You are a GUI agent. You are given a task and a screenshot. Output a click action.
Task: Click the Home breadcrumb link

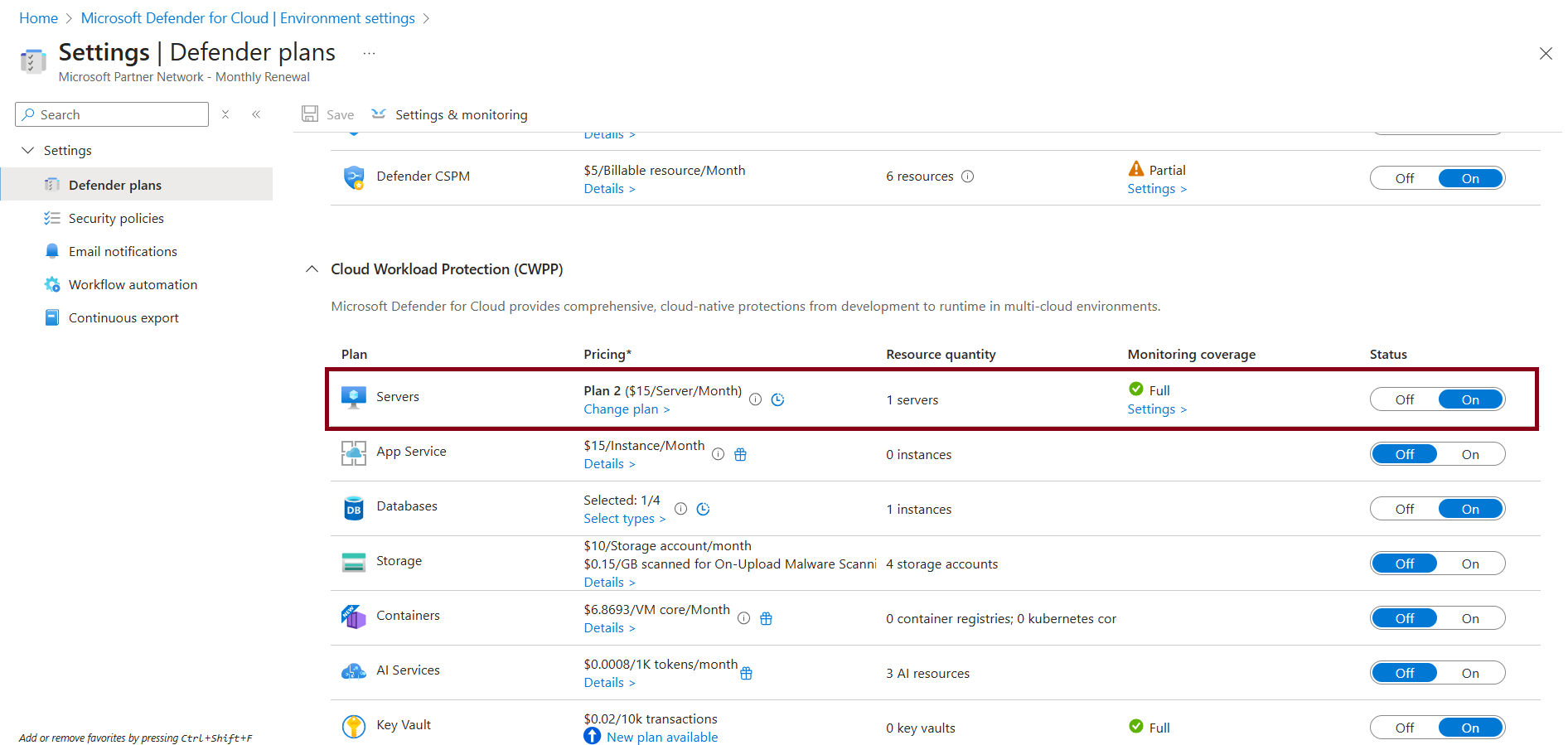click(39, 18)
